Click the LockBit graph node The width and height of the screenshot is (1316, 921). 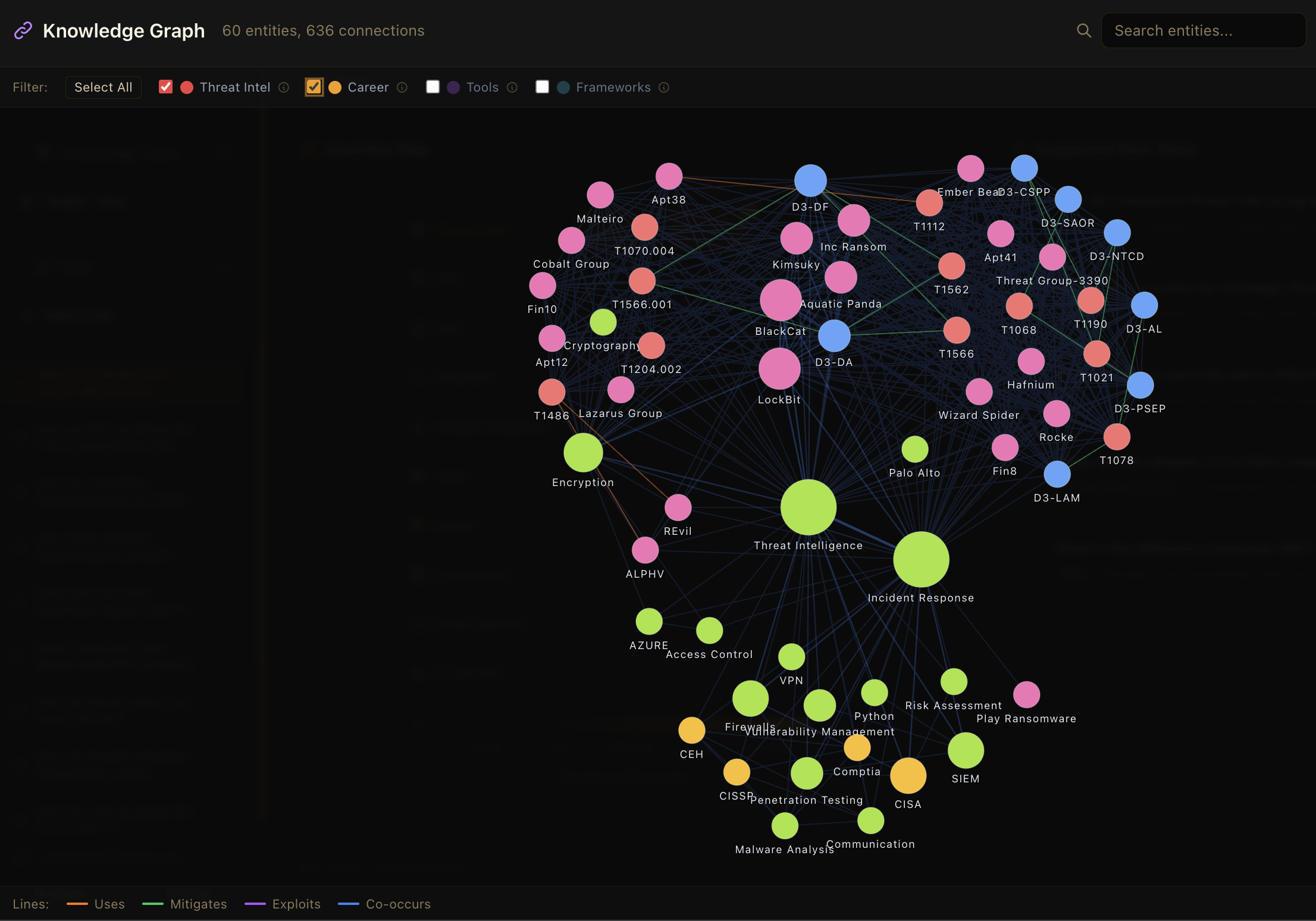[x=779, y=369]
